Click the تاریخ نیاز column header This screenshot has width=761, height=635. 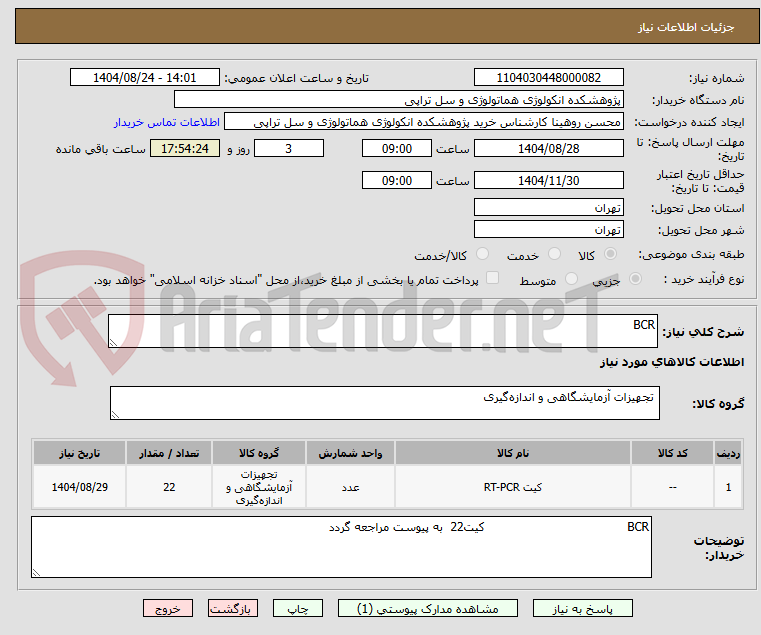pos(80,453)
